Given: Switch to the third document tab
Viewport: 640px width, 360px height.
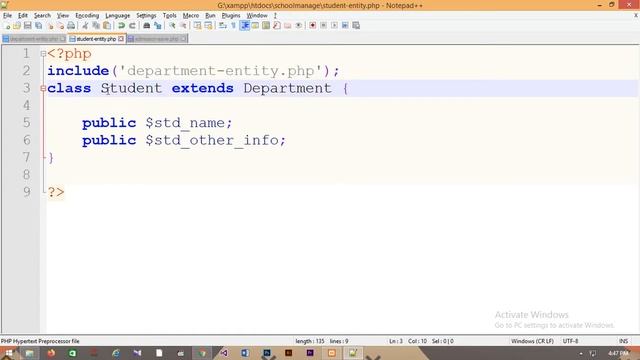Looking at the screenshot, I should click(x=157, y=39).
